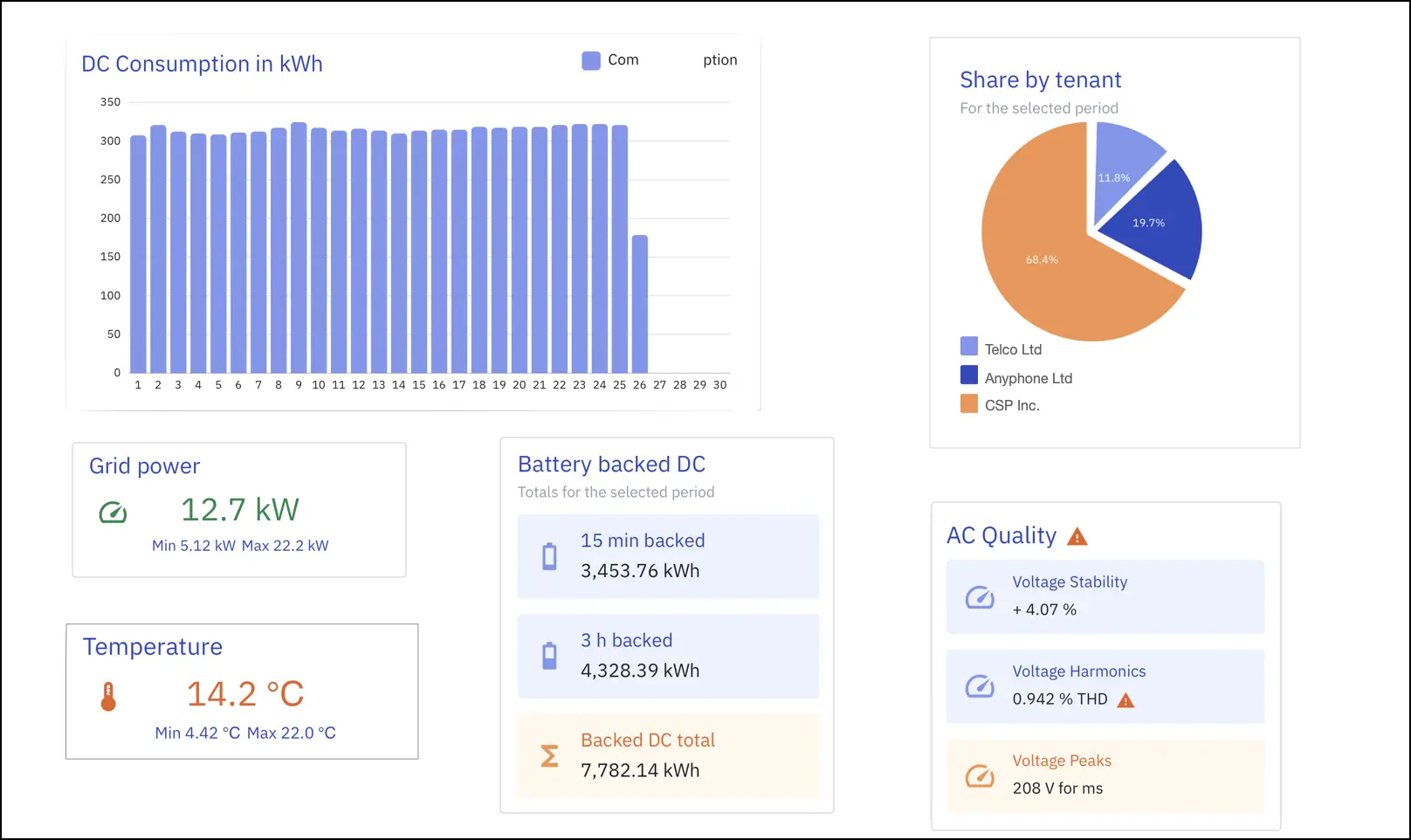Open the Backed DC total card
This screenshot has height=840, width=1411.
[668, 755]
